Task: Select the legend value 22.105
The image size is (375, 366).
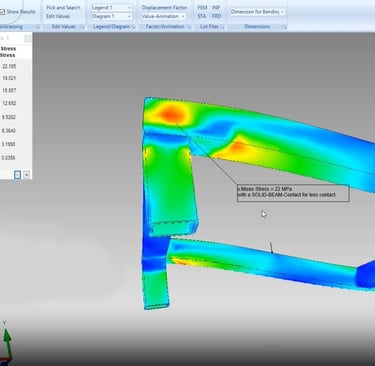Action: [9, 66]
